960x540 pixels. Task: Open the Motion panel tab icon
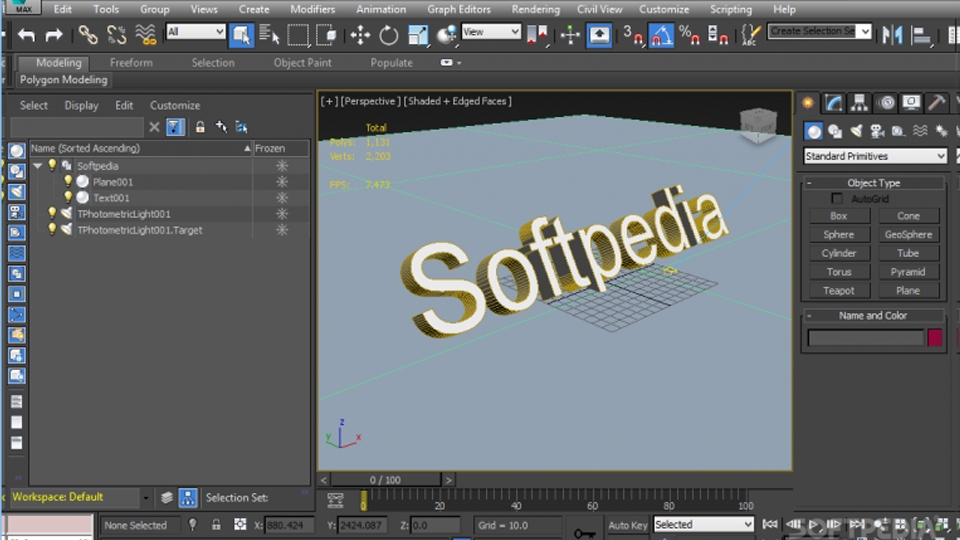(886, 103)
